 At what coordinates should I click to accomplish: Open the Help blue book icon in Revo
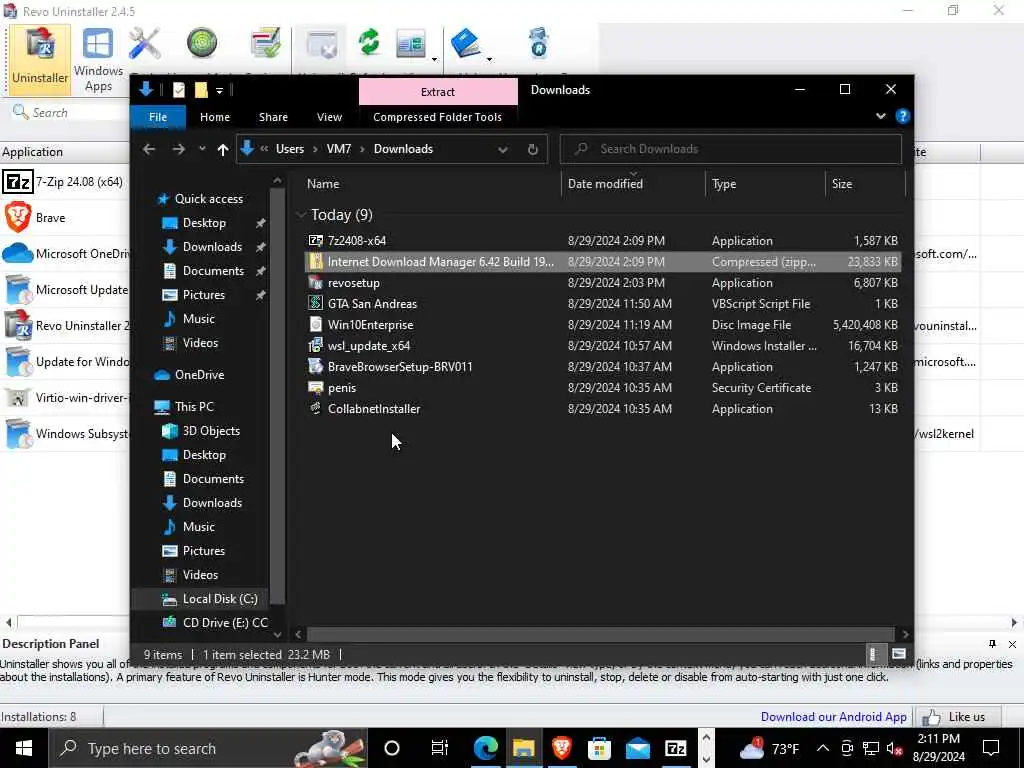point(465,43)
